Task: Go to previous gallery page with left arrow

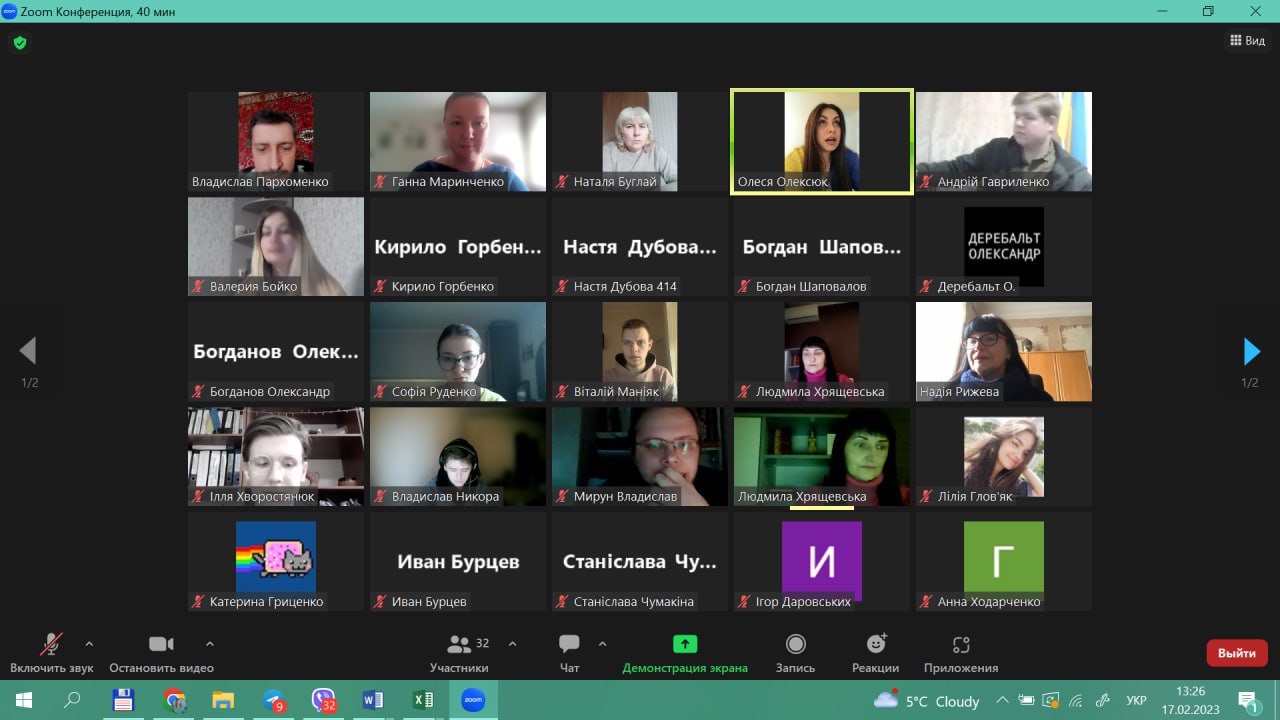Action: coord(28,351)
